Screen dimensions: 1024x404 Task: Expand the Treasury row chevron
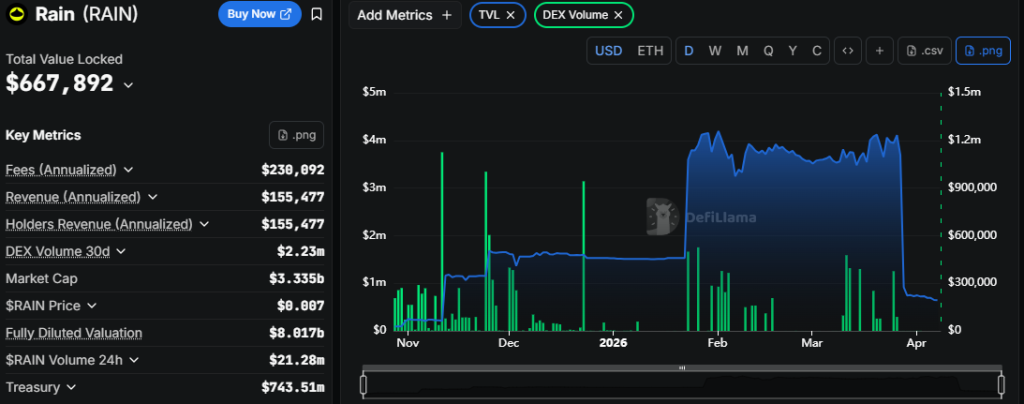click(71, 387)
